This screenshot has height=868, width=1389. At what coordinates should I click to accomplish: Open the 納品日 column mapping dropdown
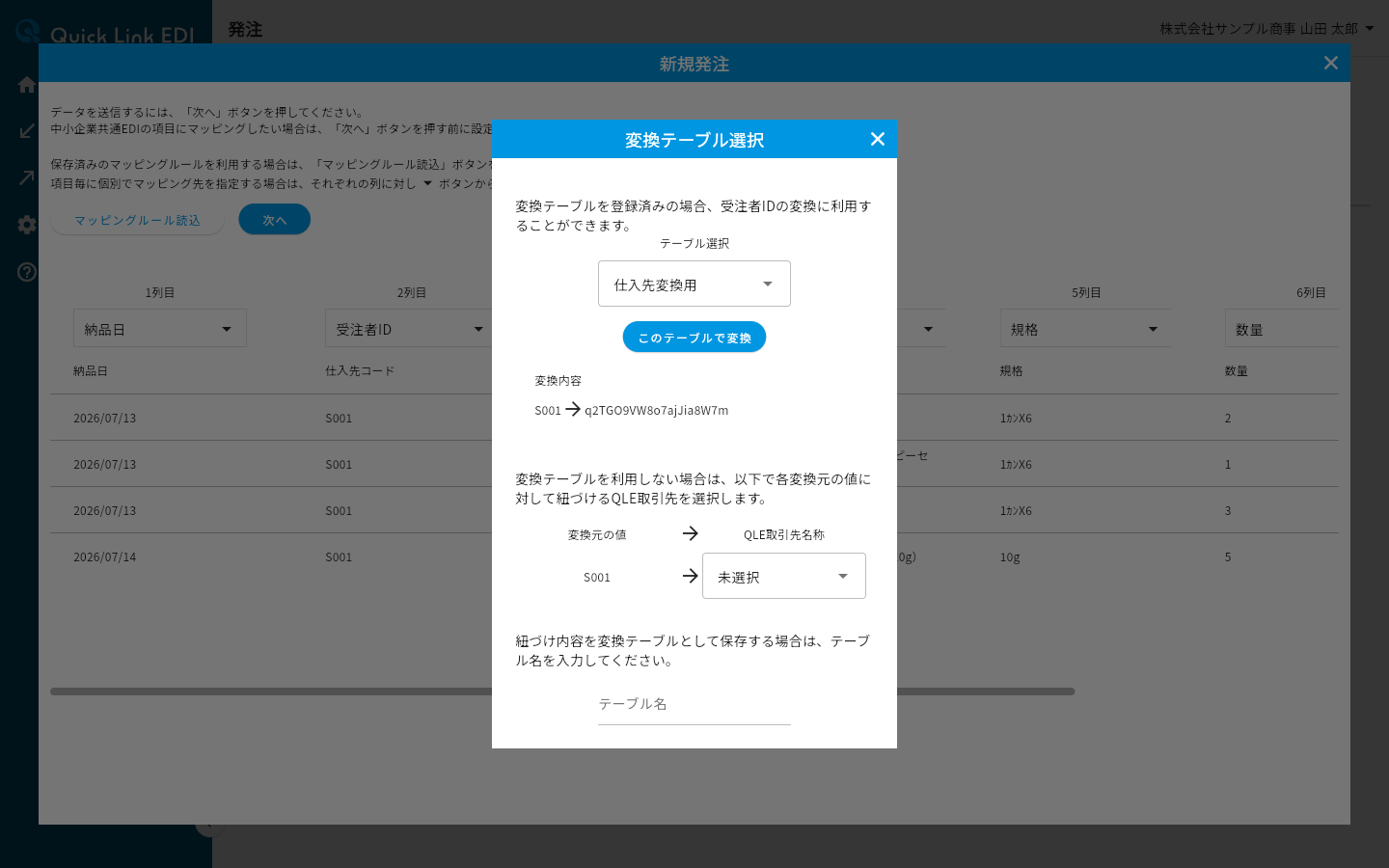coord(160,328)
